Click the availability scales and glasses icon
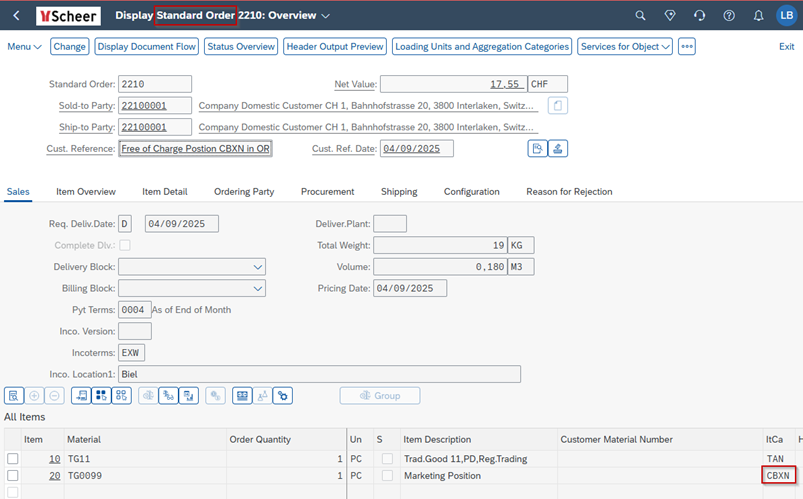 (x=168, y=396)
